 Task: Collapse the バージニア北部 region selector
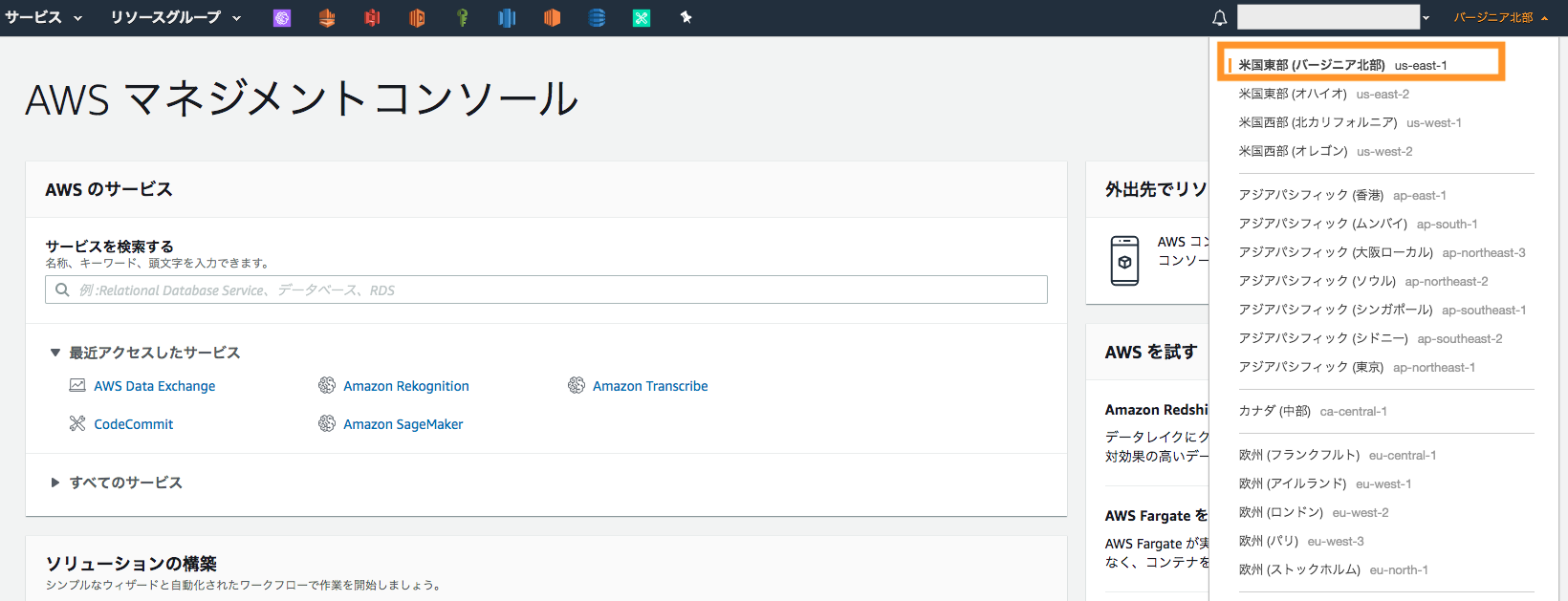[x=1501, y=17]
